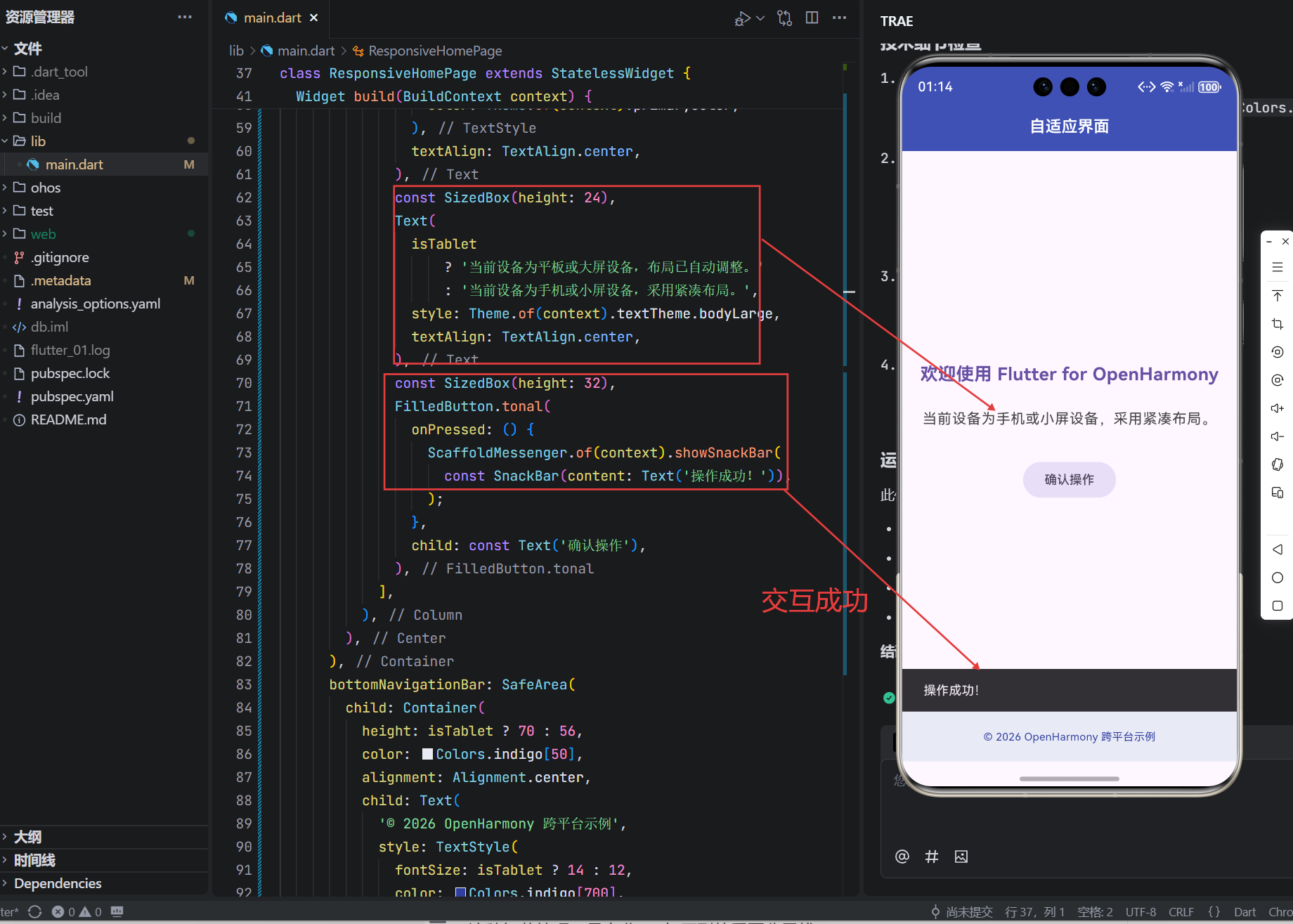Rotate emulator clockwise icon

1278,380
